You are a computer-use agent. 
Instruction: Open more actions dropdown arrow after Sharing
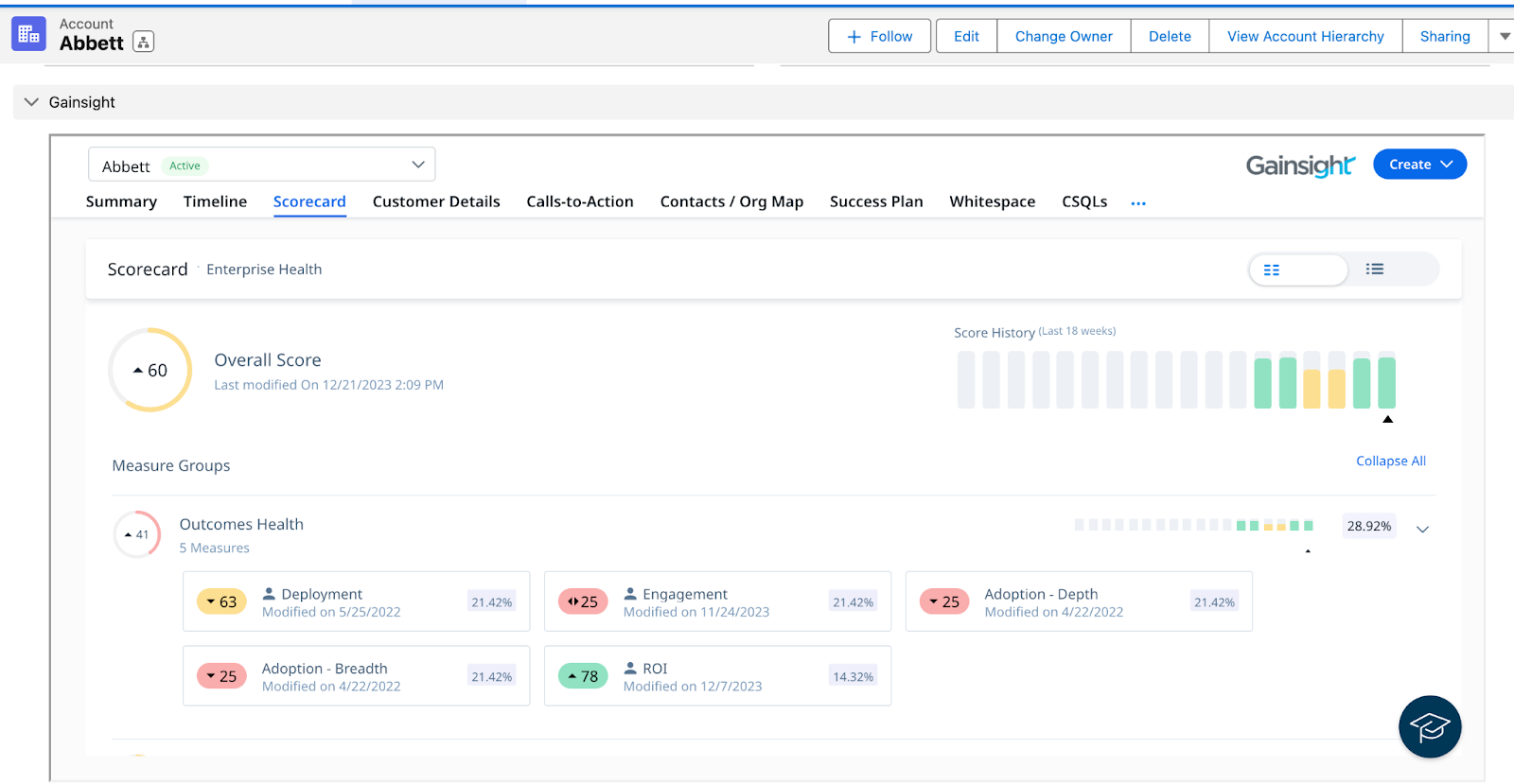1504,36
